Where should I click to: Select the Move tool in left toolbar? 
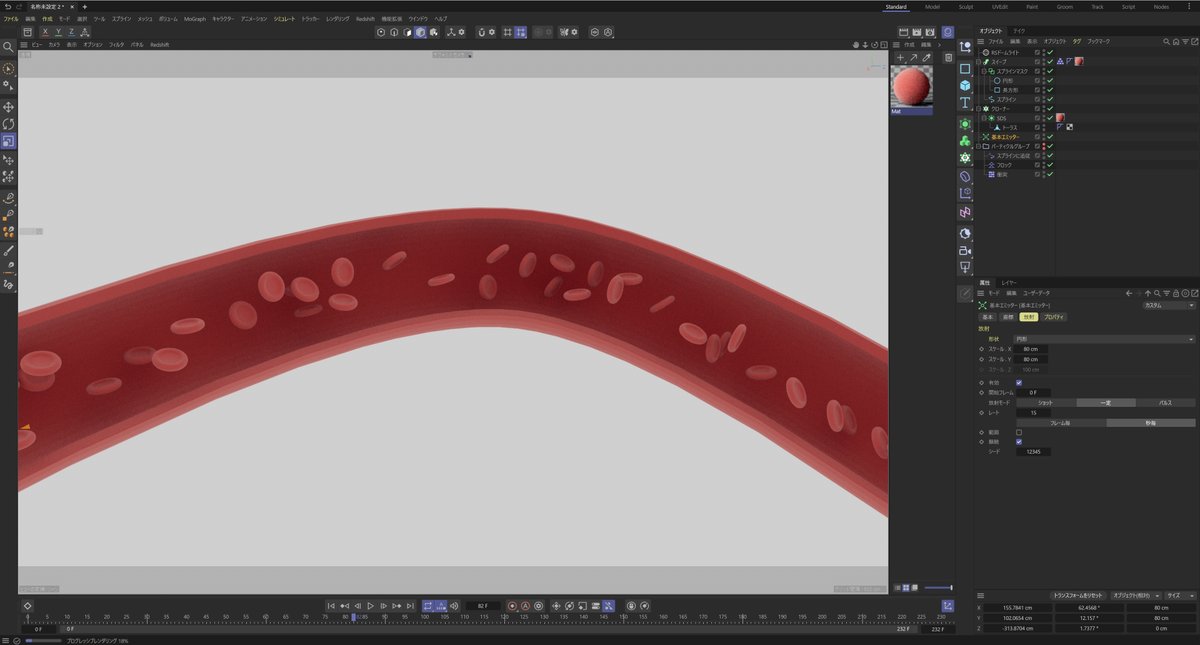point(9,107)
